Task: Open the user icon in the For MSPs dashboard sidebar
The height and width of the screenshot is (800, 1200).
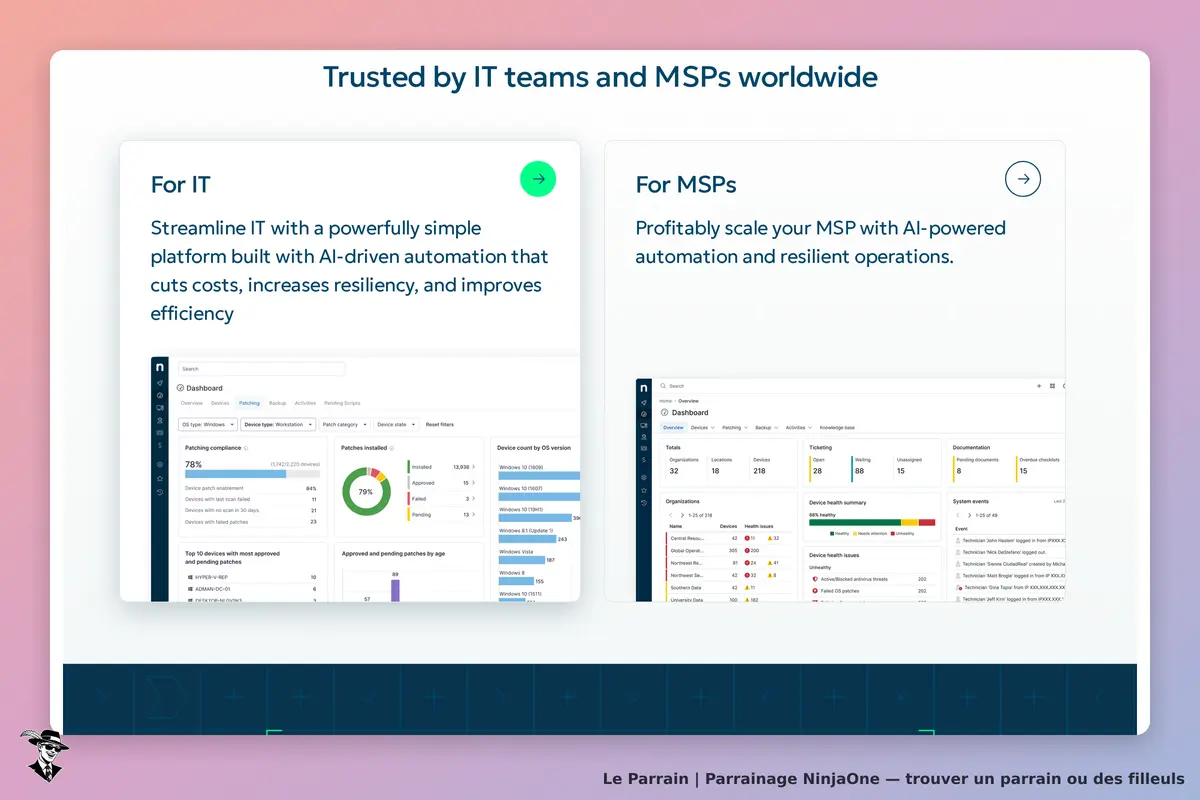Action: [644, 438]
